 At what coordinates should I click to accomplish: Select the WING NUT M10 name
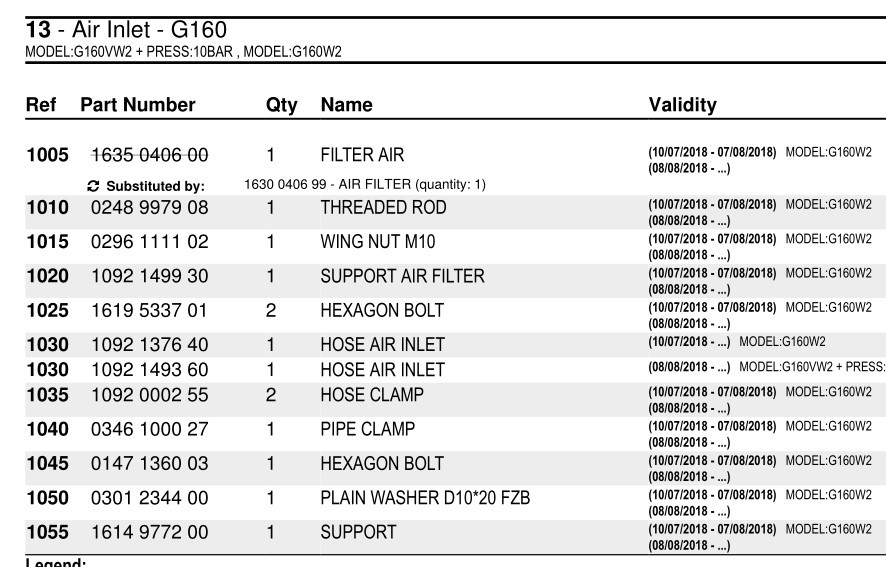pyautogui.click(x=377, y=242)
